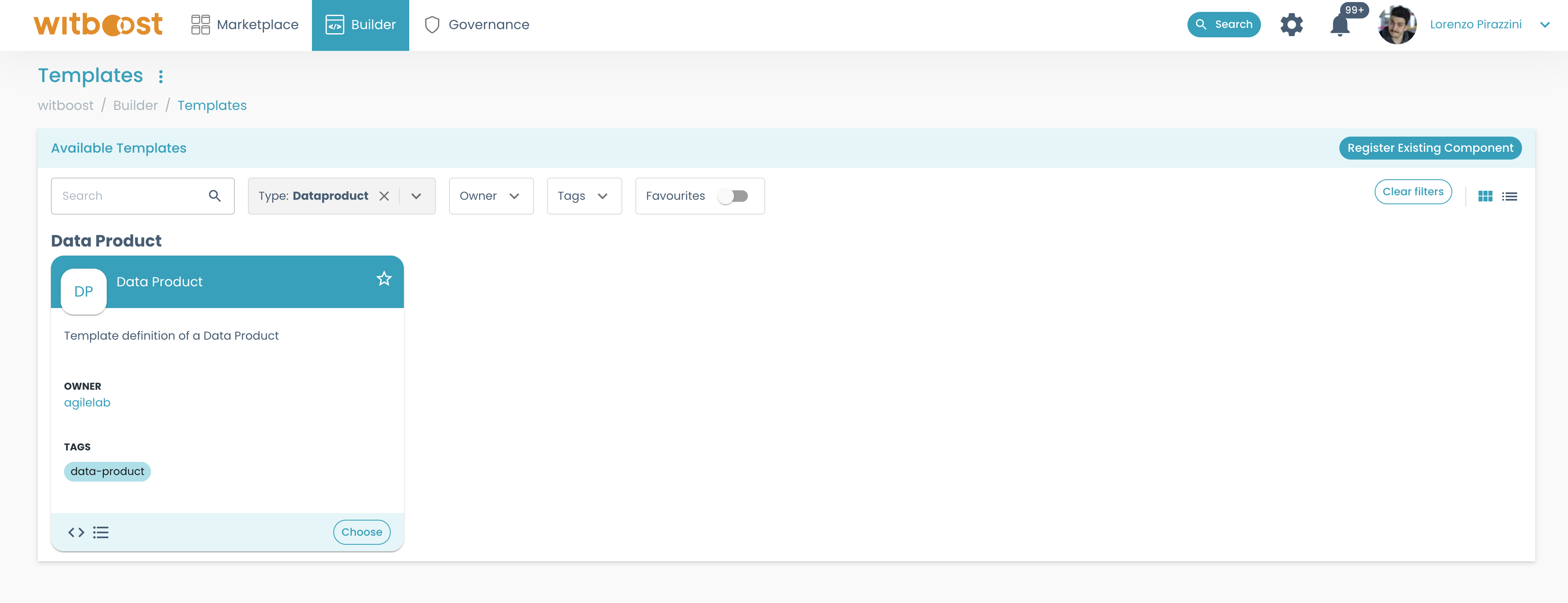Screen dimensions: 1568x603
Task: Expand the Tags filter dropdown
Action: [x=584, y=196]
